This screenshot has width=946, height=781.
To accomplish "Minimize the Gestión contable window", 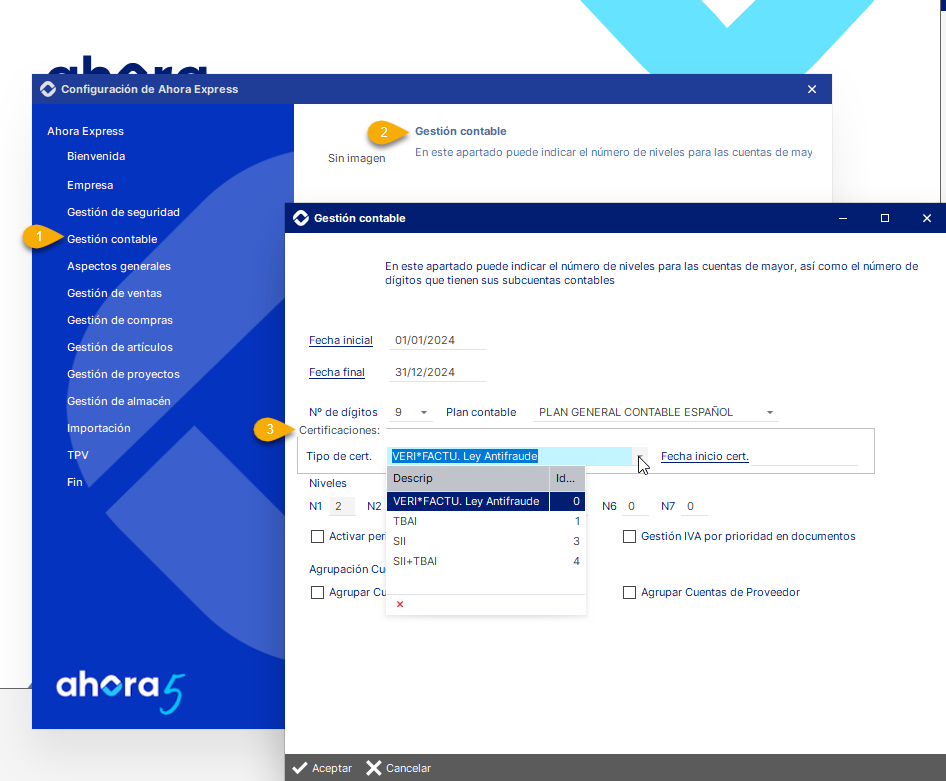I will 843,218.
